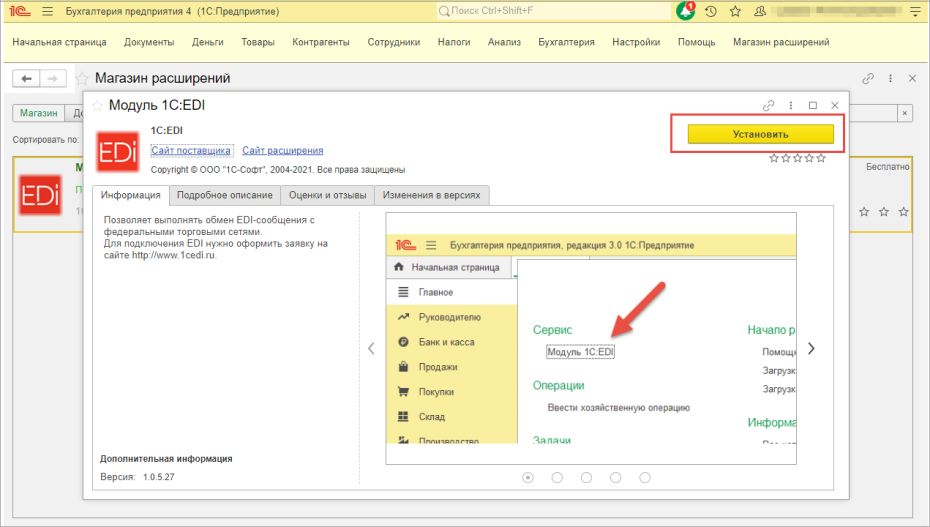Viewport: 930px width, 527px height.
Task: Click the extension screenshot preview image
Action: click(x=591, y=338)
